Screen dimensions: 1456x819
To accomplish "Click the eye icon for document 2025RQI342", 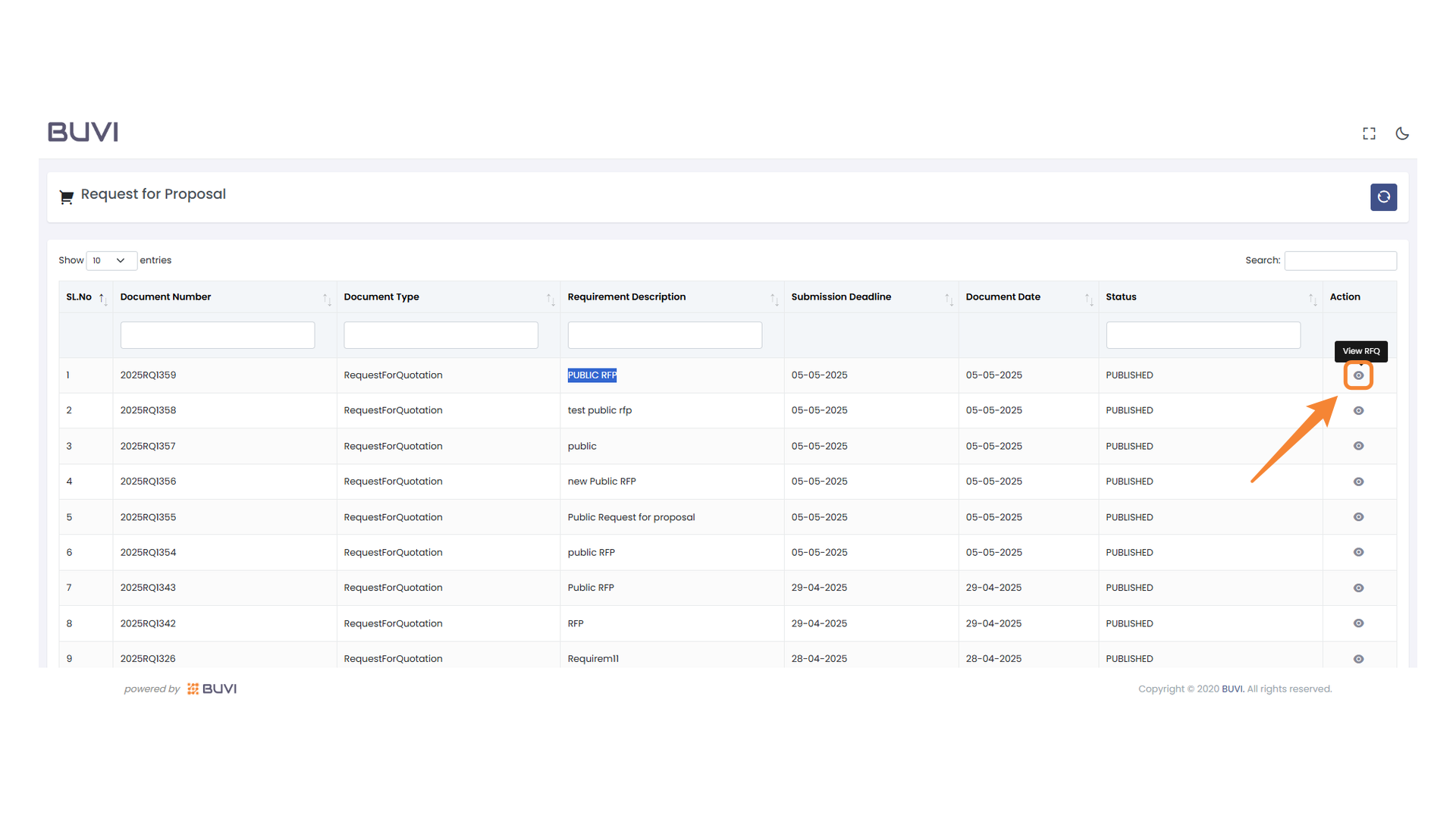I will [1358, 623].
